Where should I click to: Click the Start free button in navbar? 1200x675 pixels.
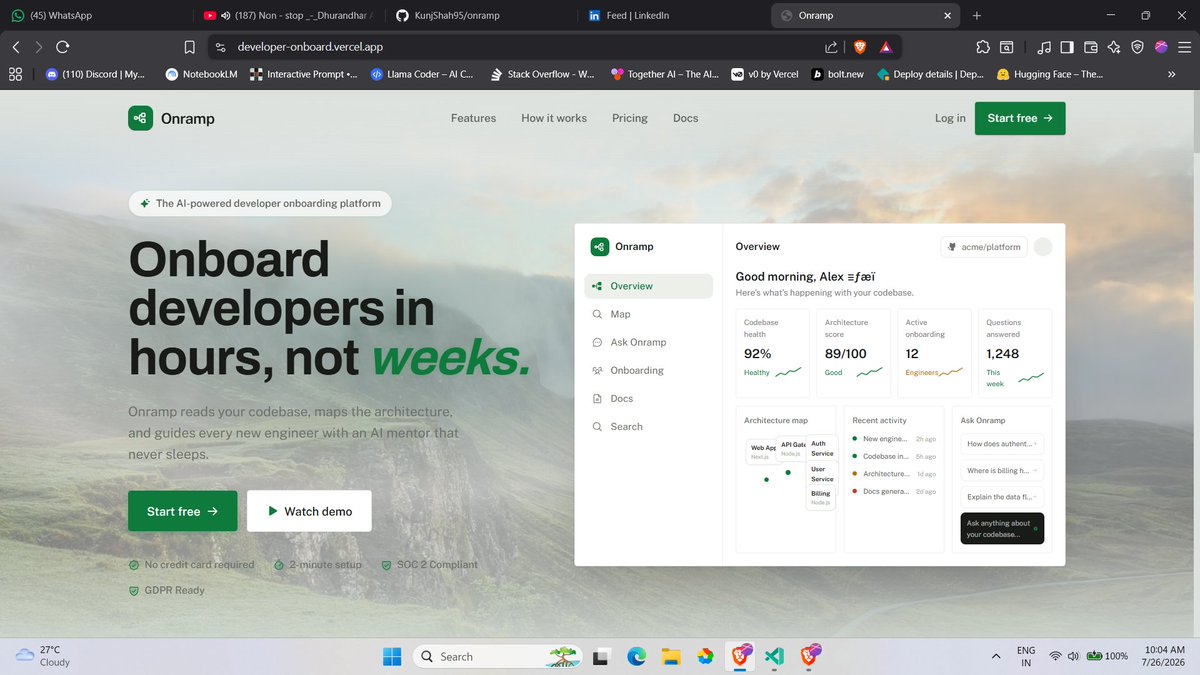(x=1020, y=118)
